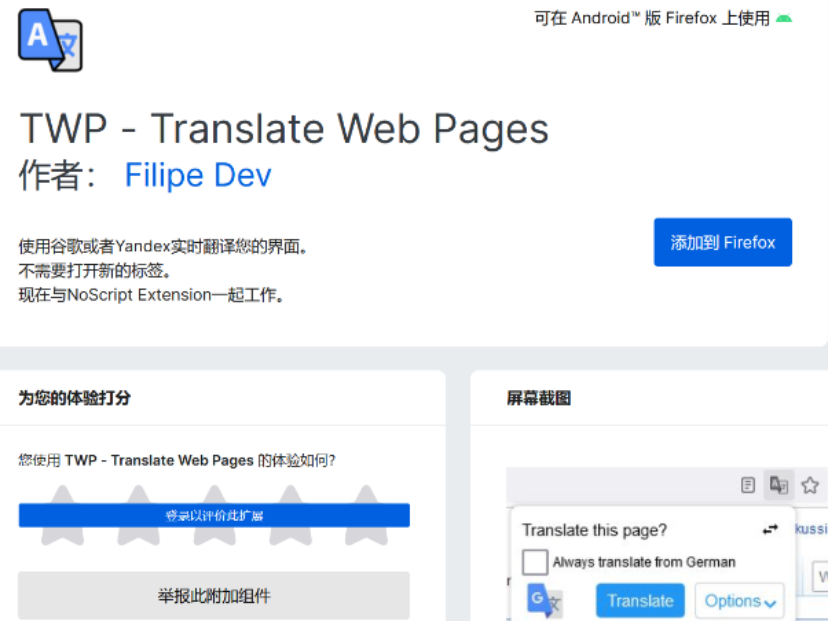The width and height of the screenshot is (828, 621).
Task: Click '可在 Android 版 Firefox 上使用' text
Action: pyautogui.click(x=652, y=18)
